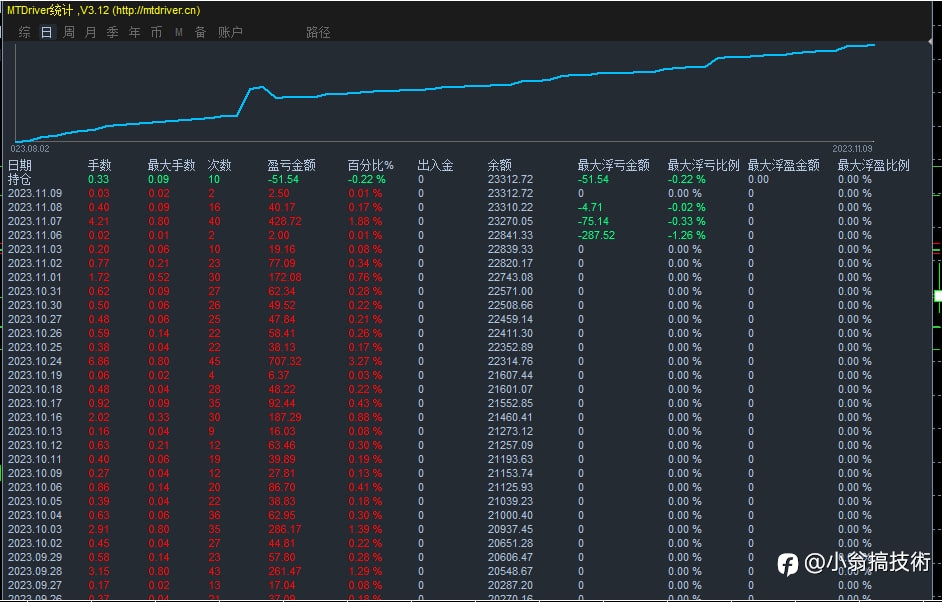
Task: Select the 2023.10.16 date row
Action: [35, 417]
